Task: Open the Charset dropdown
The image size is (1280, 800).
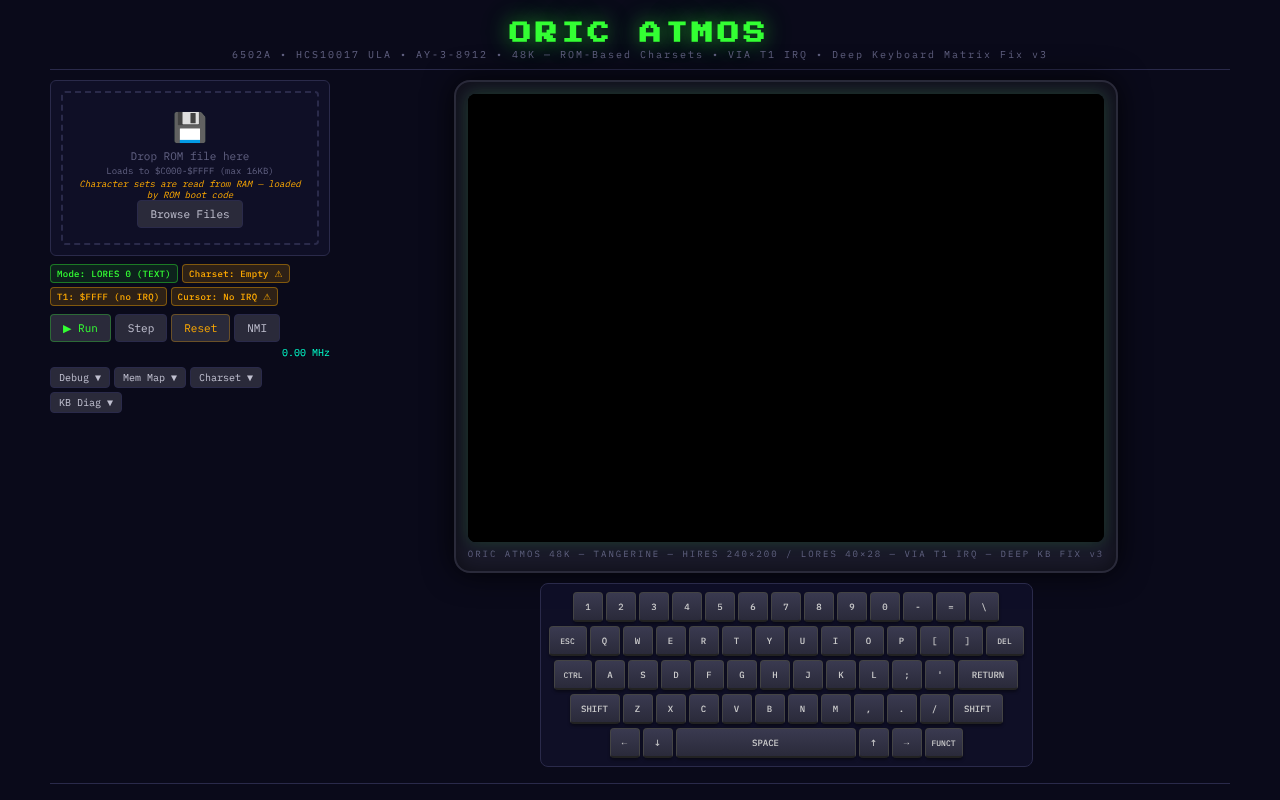Action: click(225, 377)
